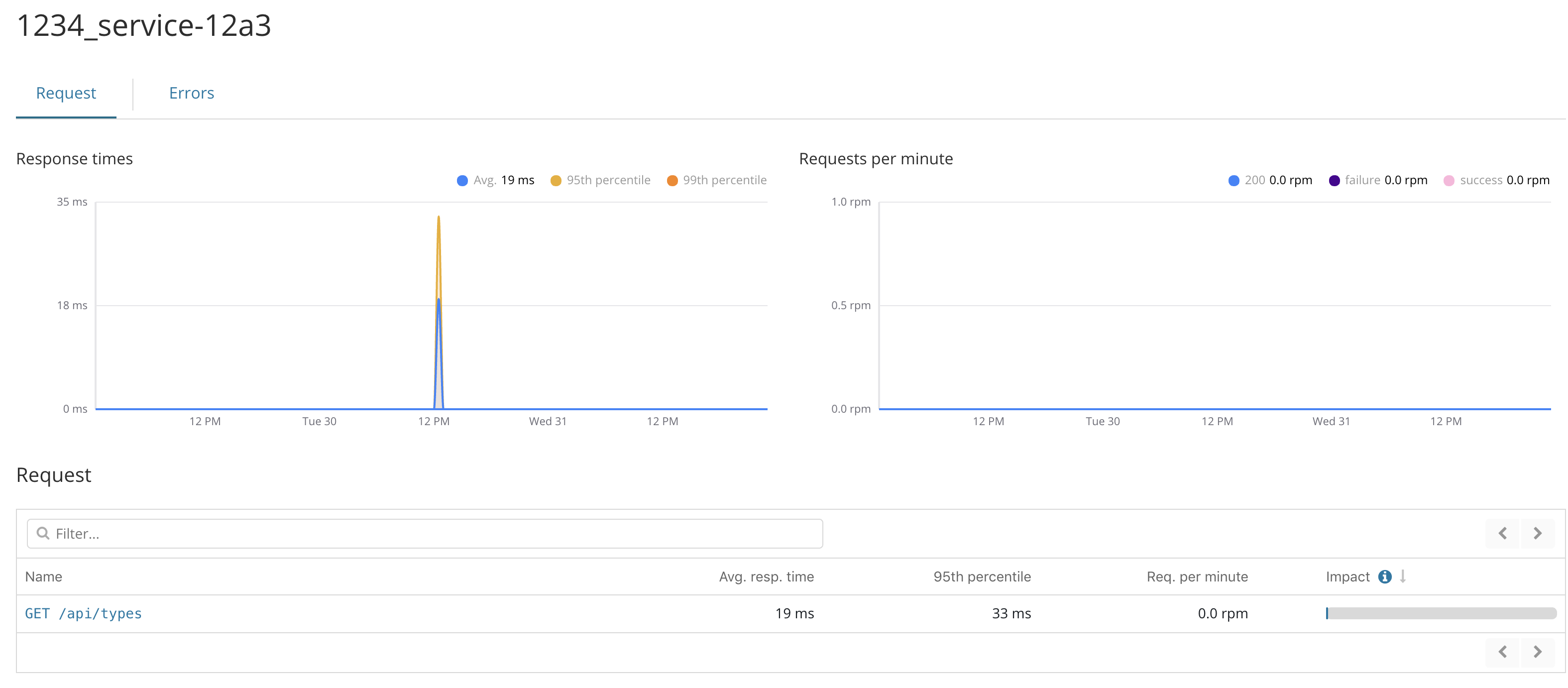The width and height of the screenshot is (1568, 688).
Task: Click the impact bar for GET /api/types
Action: (1441, 614)
